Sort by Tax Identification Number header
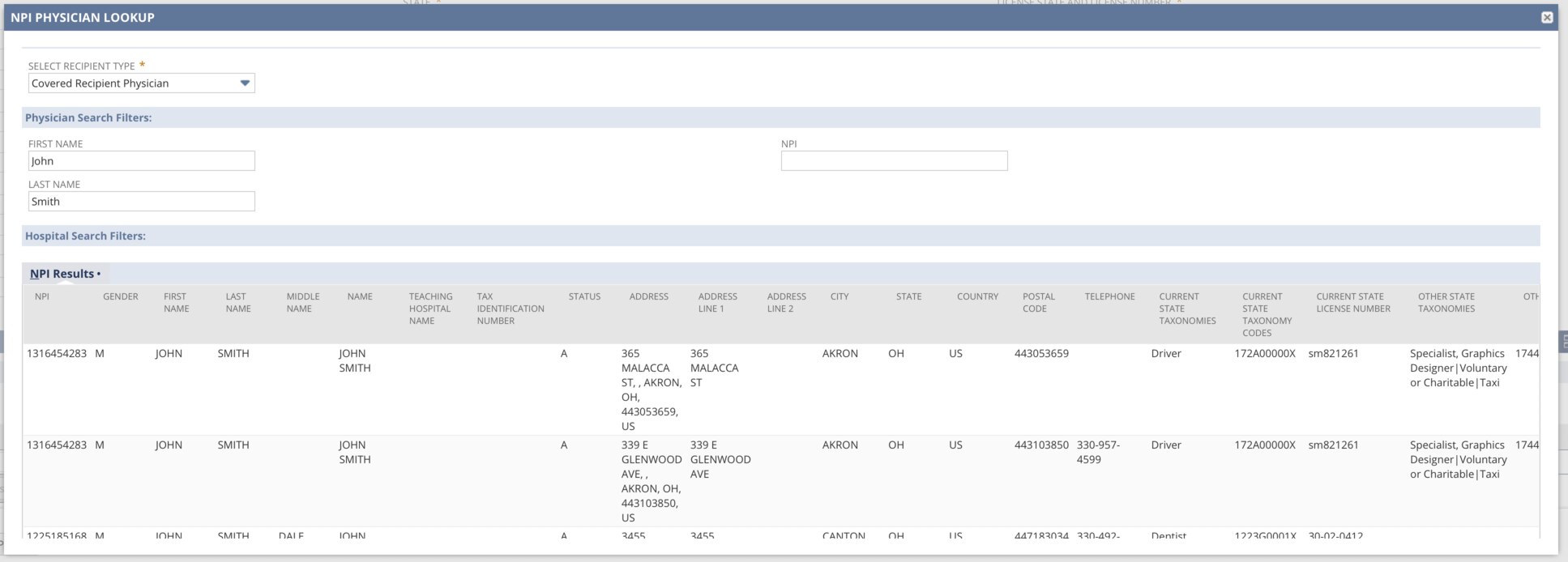The image size is (1568, 562). tap(510, 309)
